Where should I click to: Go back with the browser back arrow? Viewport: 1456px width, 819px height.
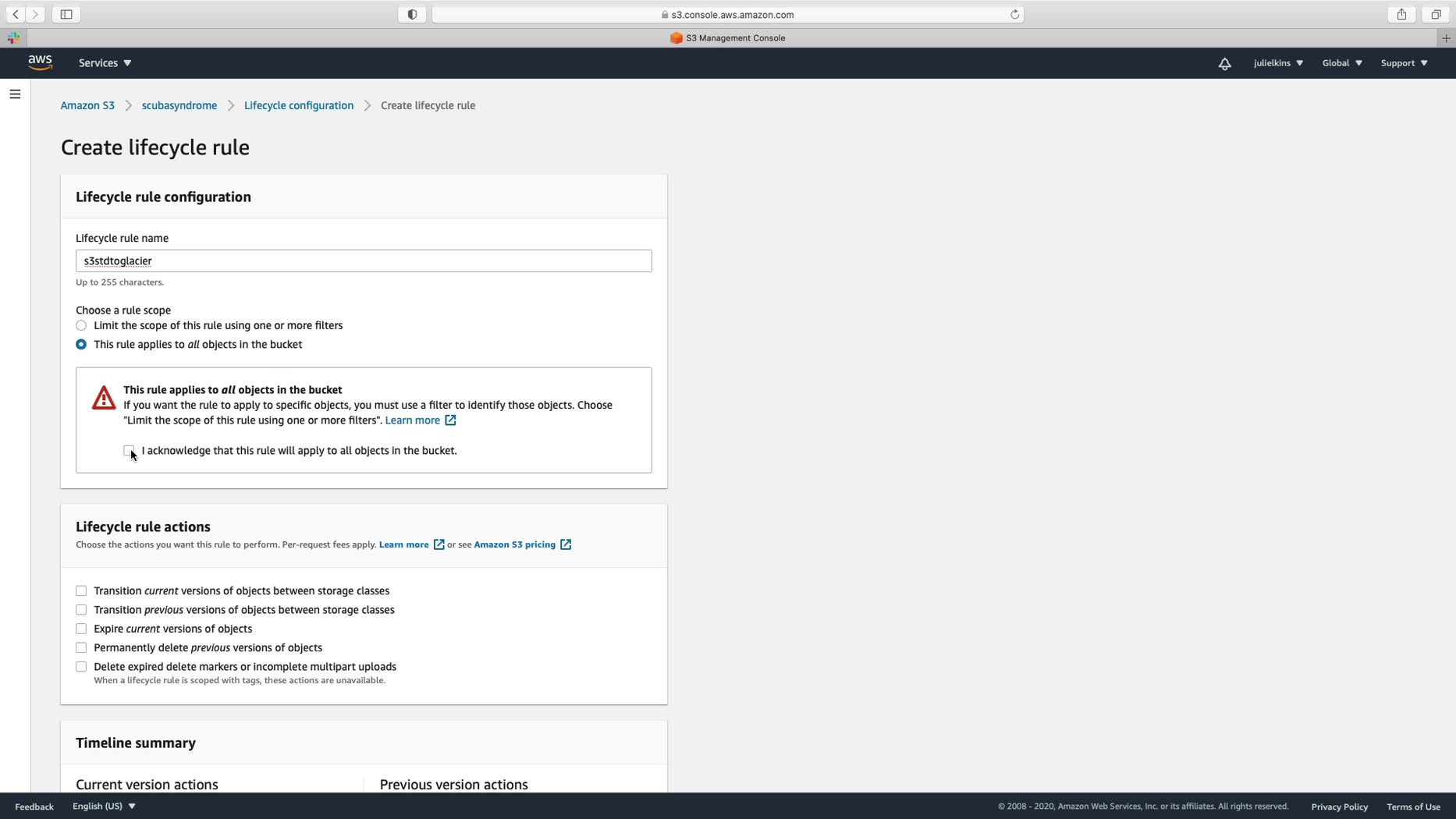click(16, 14)
